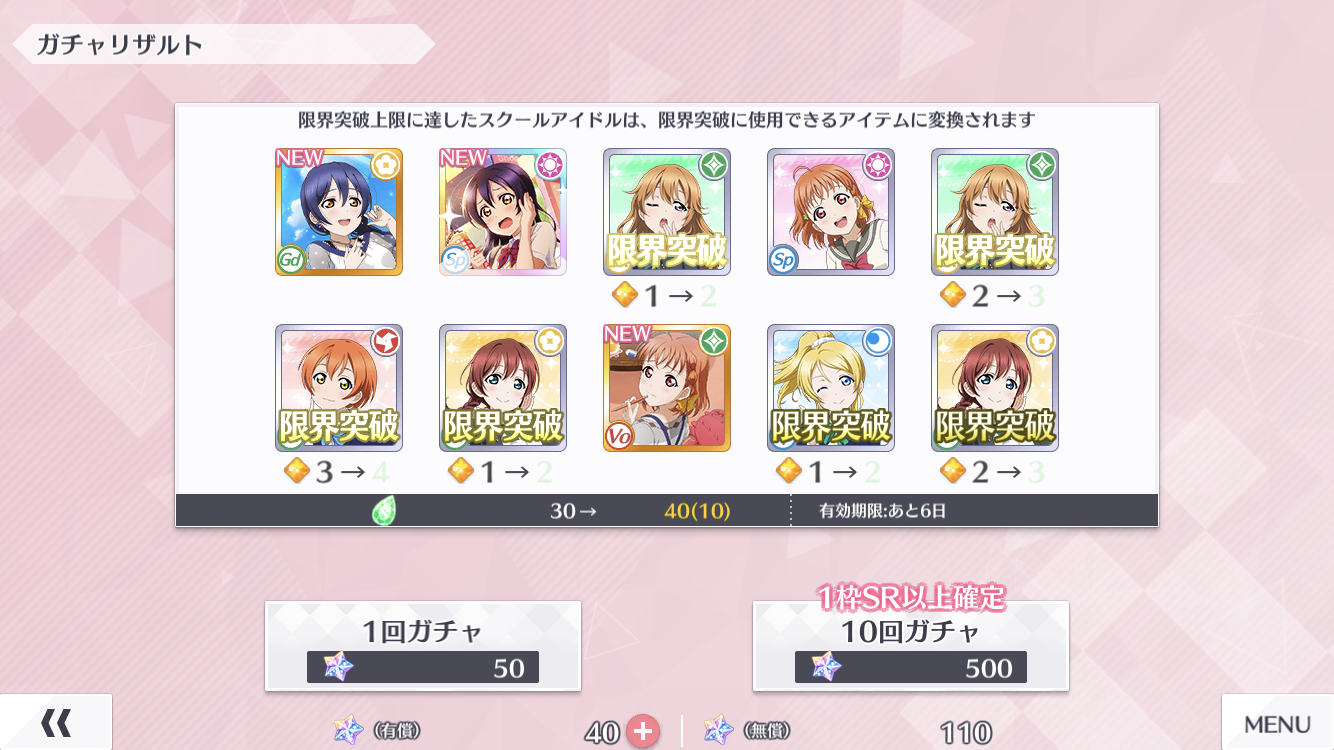
Task: View the second NEW Umi card
Action: 503,212
